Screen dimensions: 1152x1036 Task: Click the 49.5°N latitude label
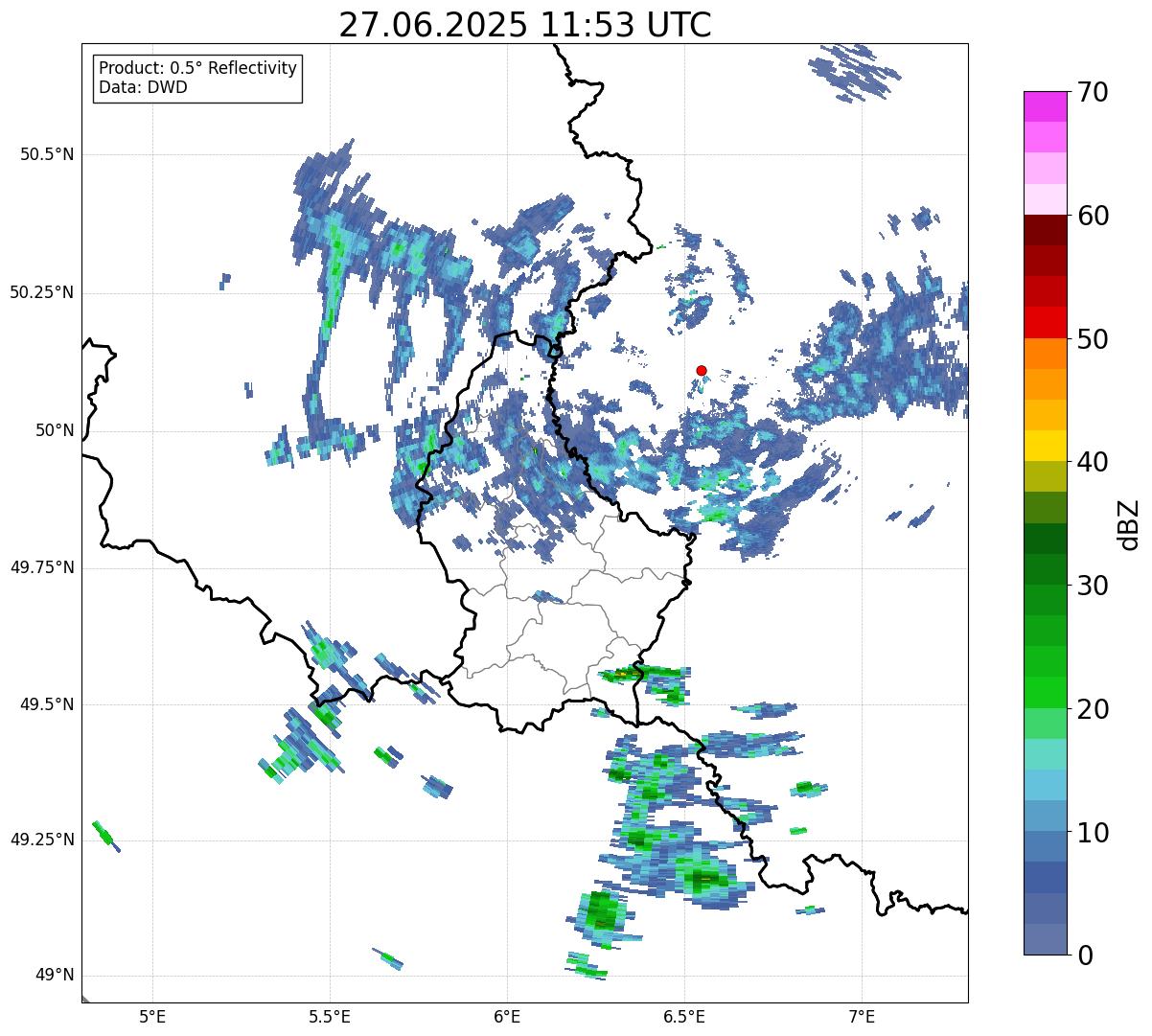tap(46, 704)
